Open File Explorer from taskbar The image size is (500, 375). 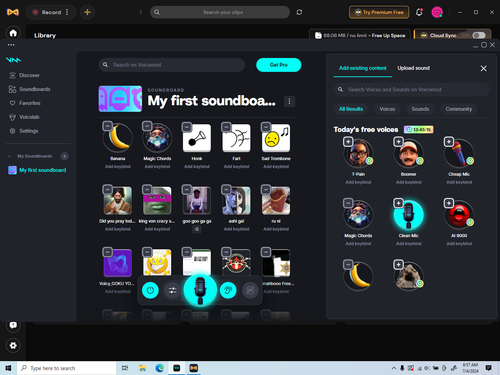tap(142, 368)
